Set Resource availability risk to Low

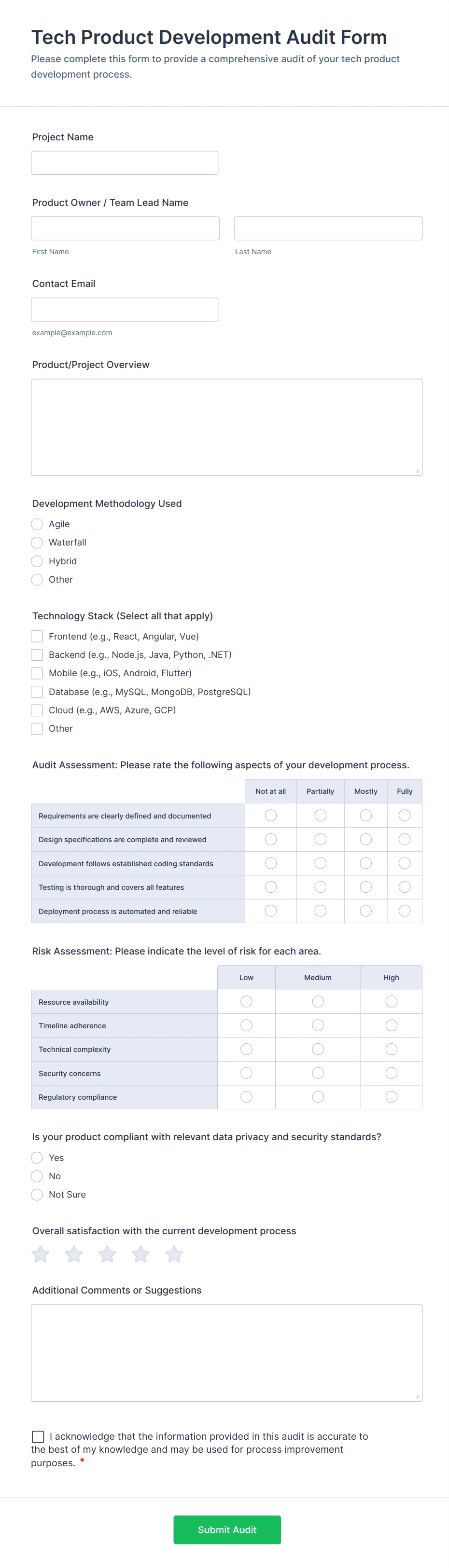point(246,1001)
